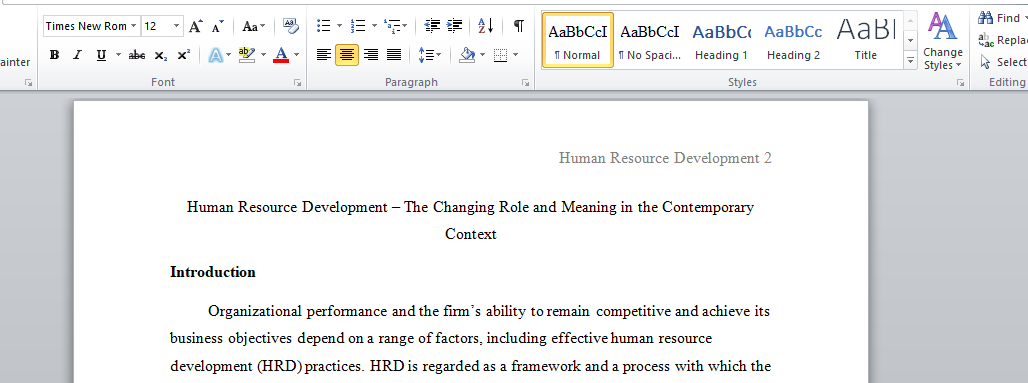The height and width of the screenshot is (383, 1028).
Task: Apply Subscript formatting
Action: click(161, 55)
